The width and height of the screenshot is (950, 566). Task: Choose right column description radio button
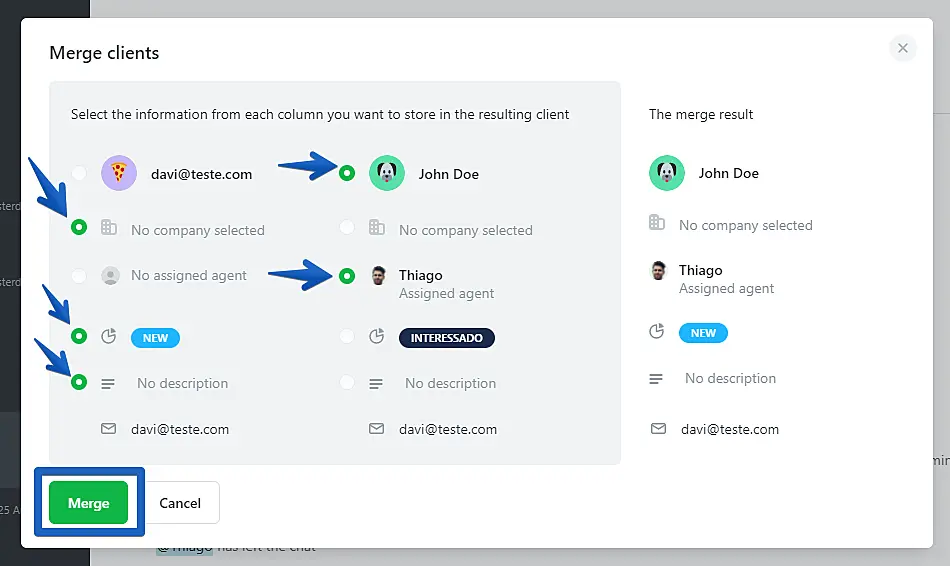pyautogui.click(x=347, y=382)
